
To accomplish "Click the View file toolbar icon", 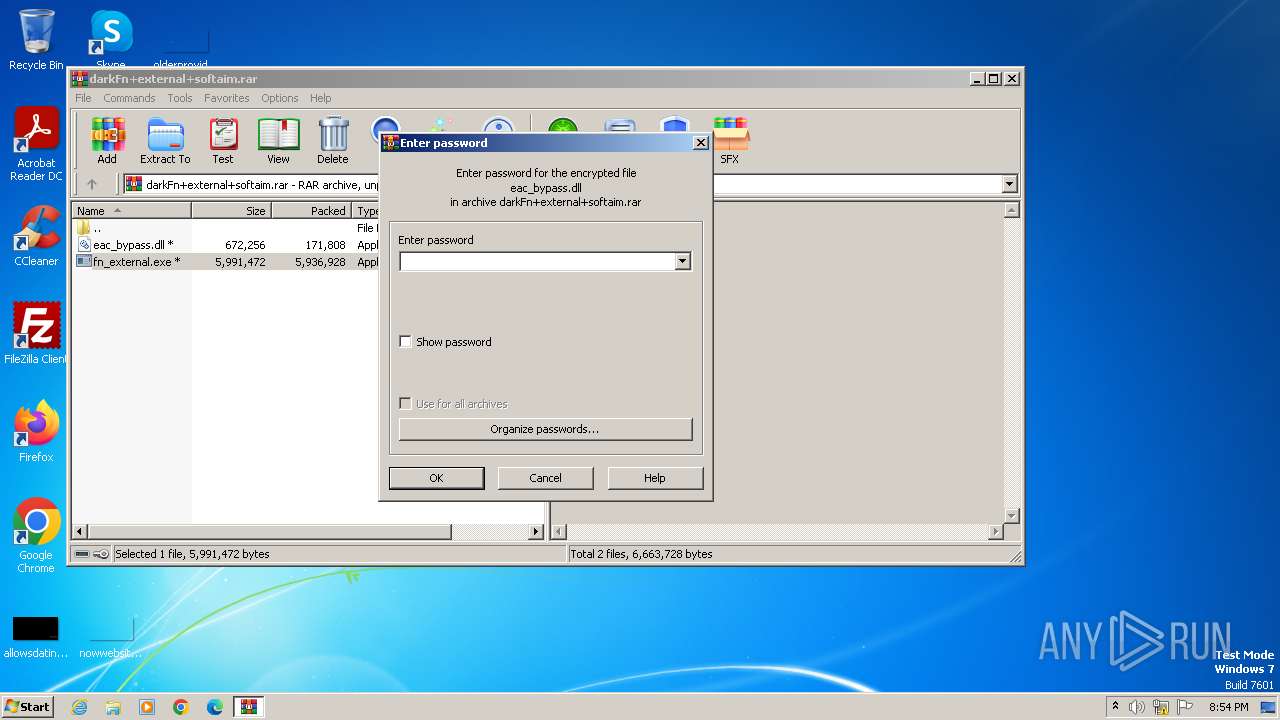I will click(x=278, y=141).
